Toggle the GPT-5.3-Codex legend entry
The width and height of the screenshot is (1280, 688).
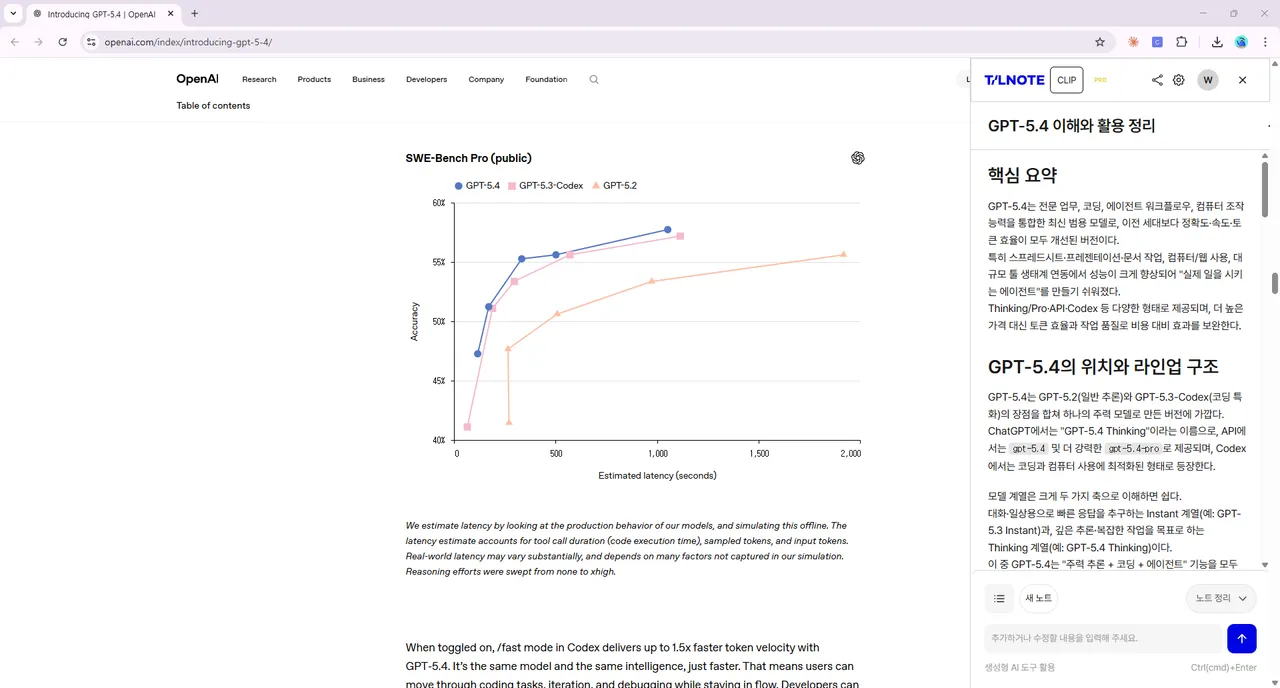click(x=545, y=186)
